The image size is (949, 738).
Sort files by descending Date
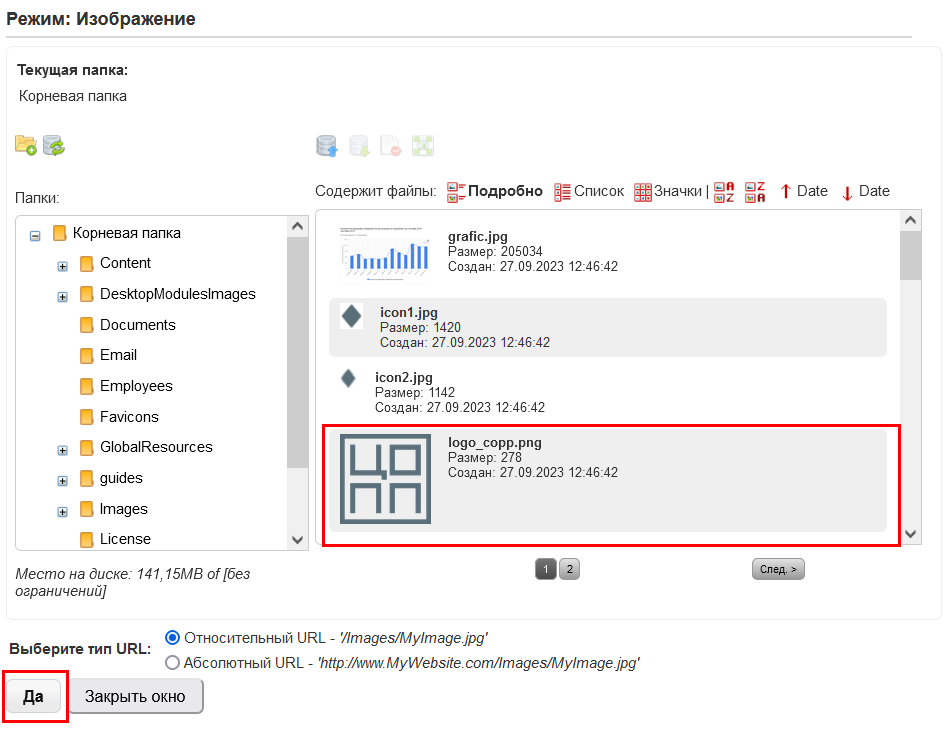point(865,192)
